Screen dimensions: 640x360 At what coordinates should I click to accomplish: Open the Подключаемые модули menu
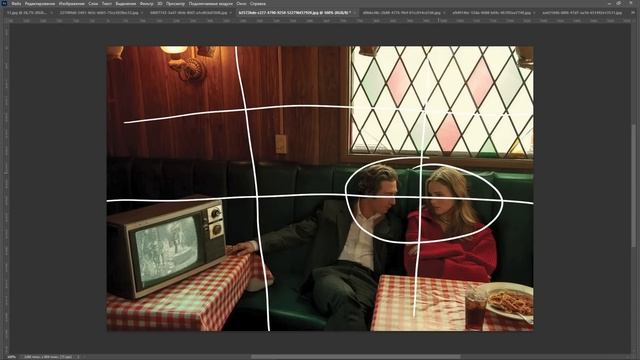point(211,4)
